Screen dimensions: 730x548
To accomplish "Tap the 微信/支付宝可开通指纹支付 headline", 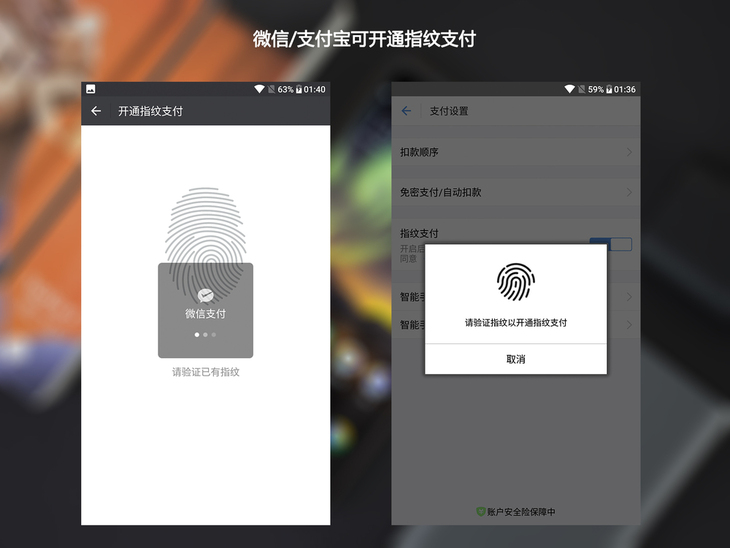I will coord(365,39).
